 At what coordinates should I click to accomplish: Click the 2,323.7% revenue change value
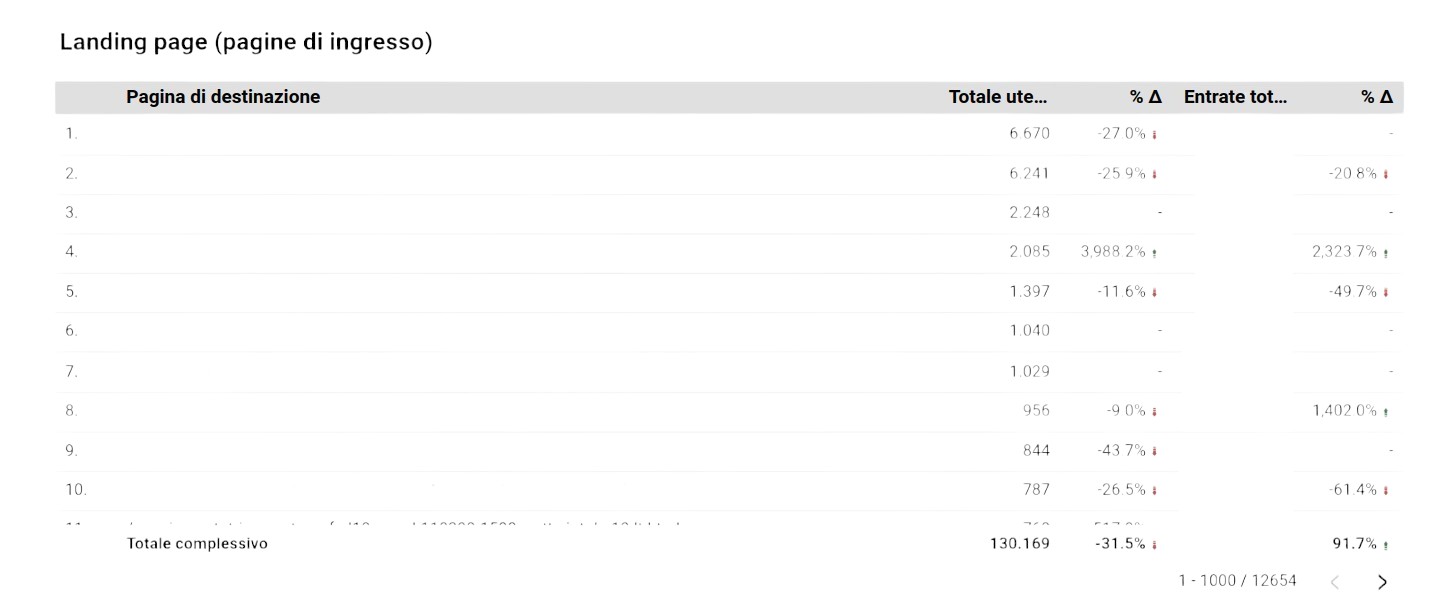click(1344, 252)
